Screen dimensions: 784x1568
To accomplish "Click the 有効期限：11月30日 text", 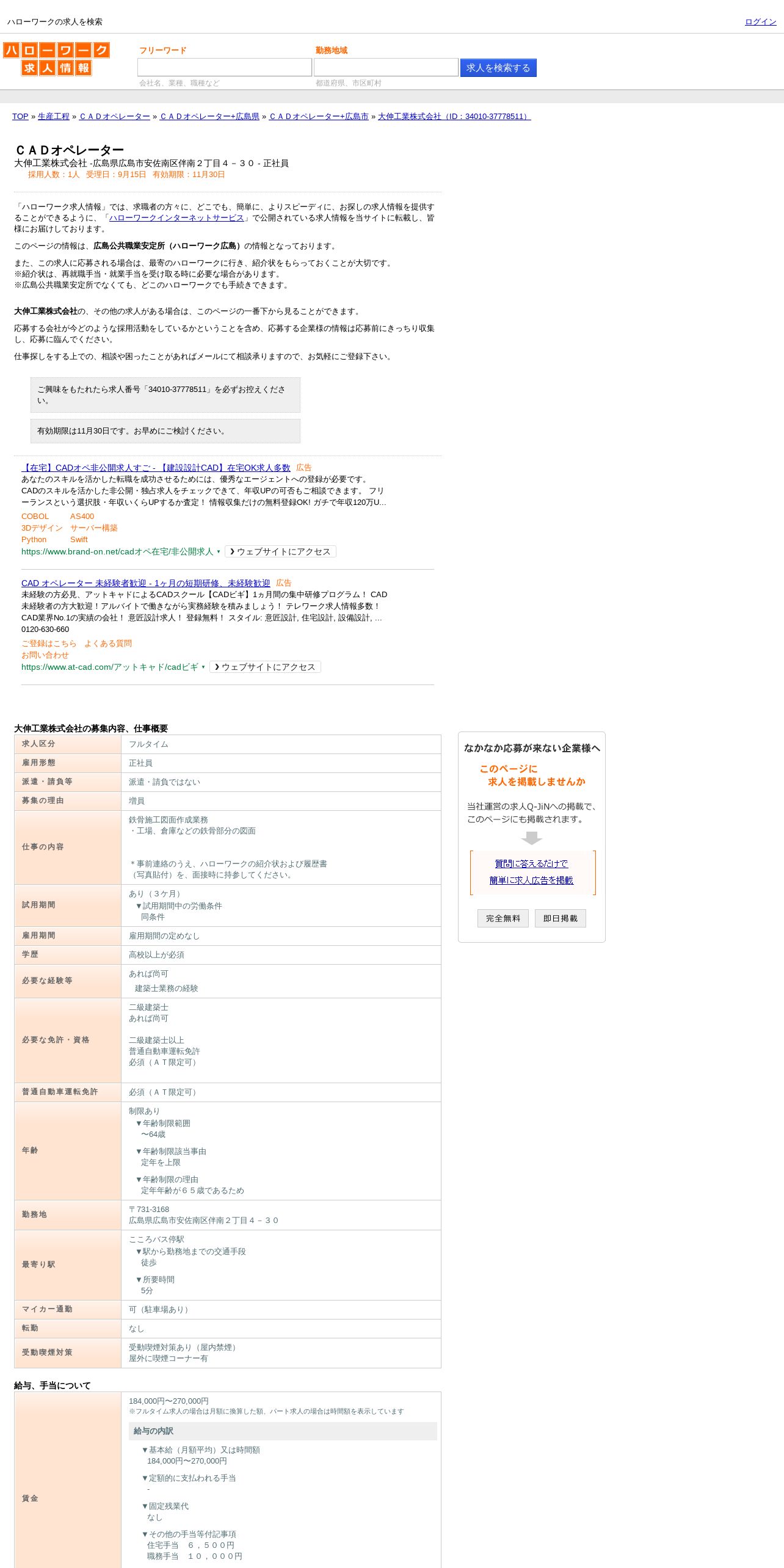I will (189, 175).
